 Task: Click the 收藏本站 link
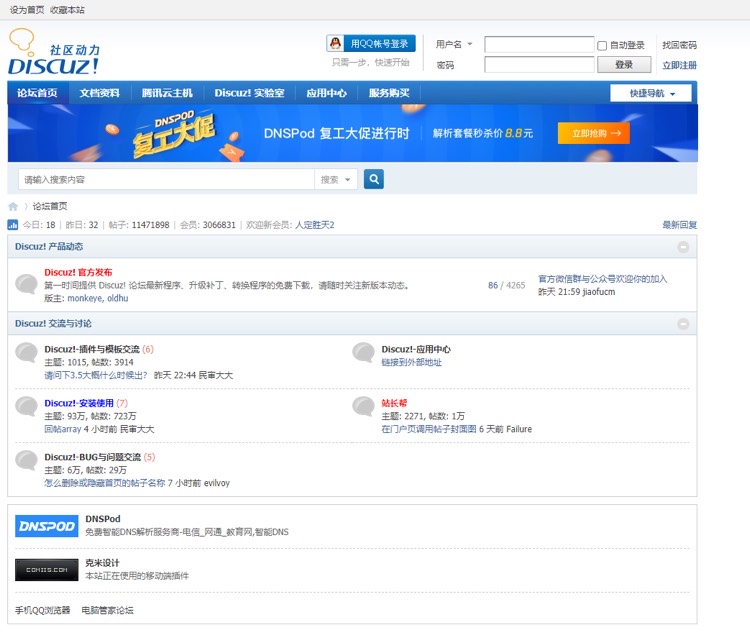tap(67, 10)
